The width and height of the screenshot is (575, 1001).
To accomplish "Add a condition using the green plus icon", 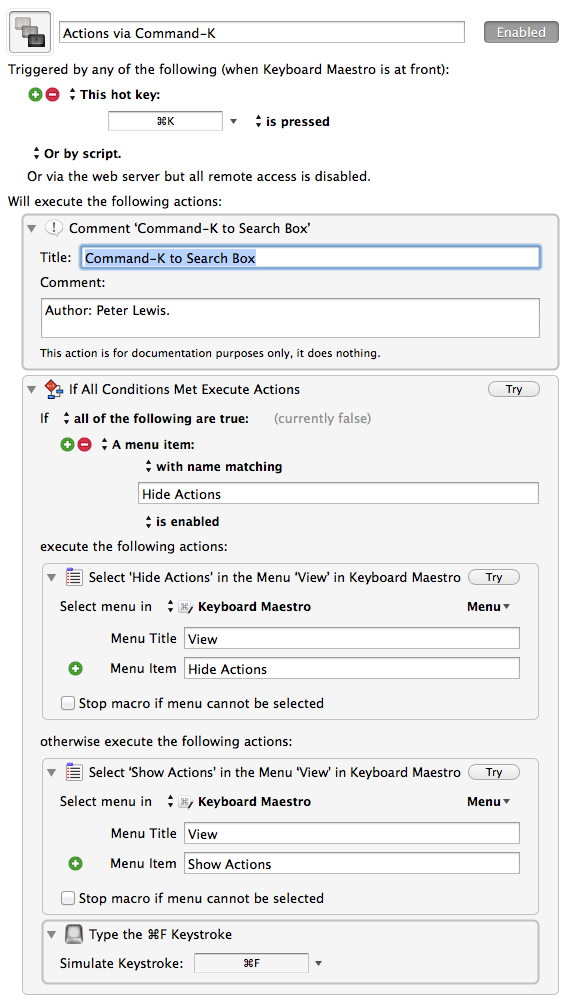I will click(x=67, y=444).
